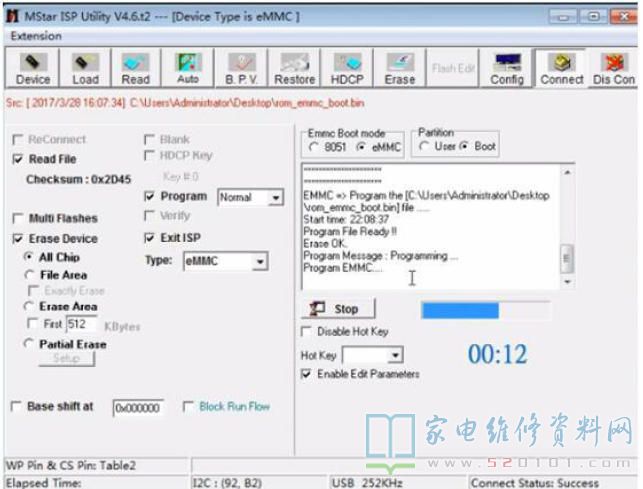The image size is (643, 489).
Task: Expand the Program Normal dropdown
Action: [276, 198]
